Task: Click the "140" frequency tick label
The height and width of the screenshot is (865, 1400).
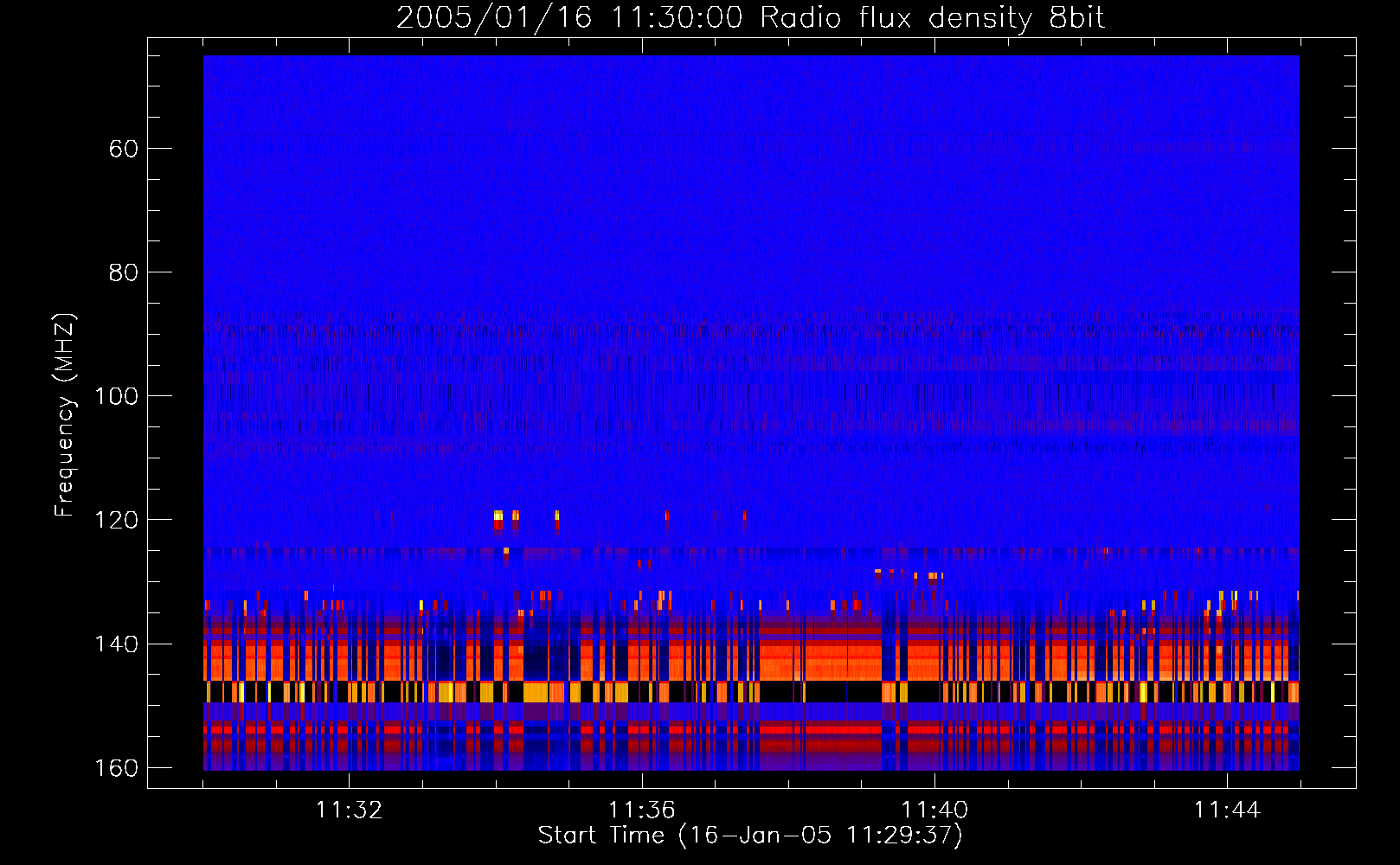Action: (x=116, y=644)
